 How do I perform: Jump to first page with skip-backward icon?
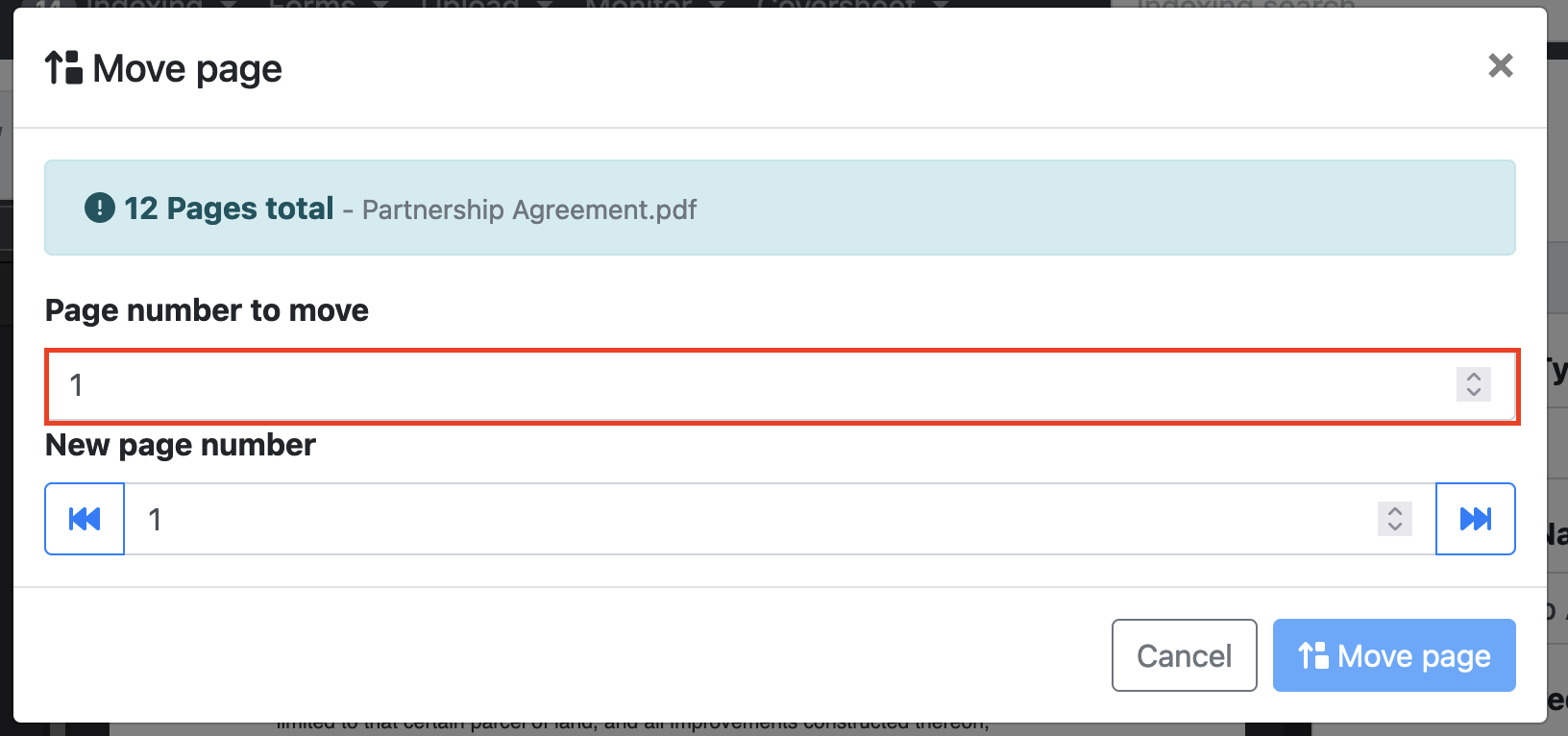[x=85, y=519]
